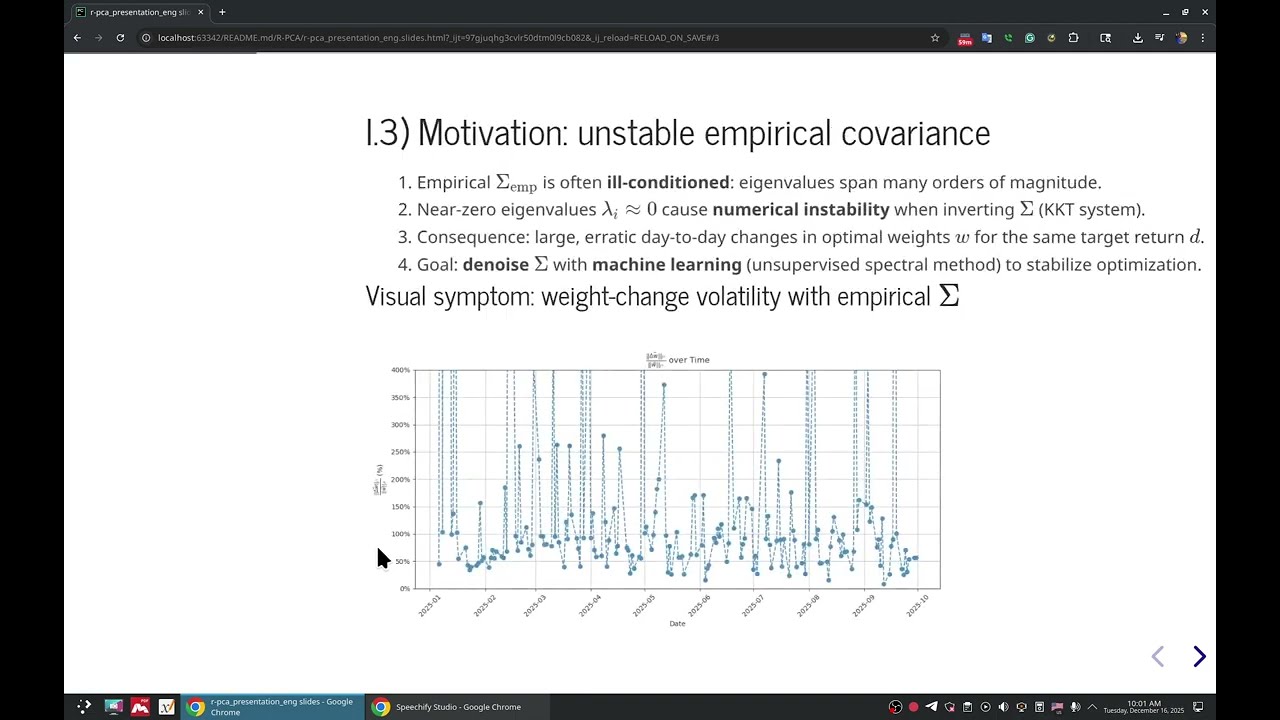Click the 'Date' axis label
The image size is (1280, 720).
click(677, 624)
